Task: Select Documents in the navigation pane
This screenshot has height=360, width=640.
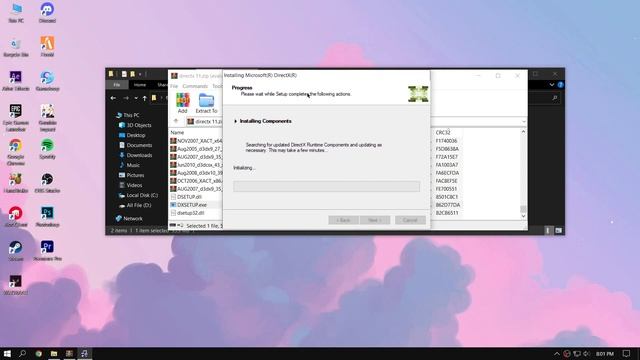Action: pyautogui.click(x=135, y=145)
